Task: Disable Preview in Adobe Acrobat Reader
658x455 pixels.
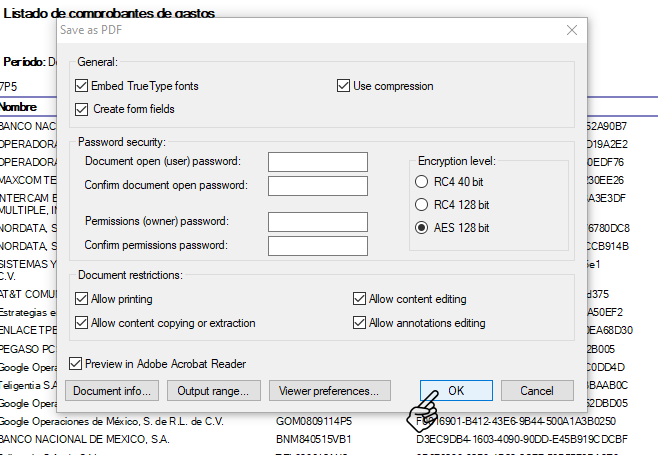Action: pyautogui.click(x=75, y=364)
